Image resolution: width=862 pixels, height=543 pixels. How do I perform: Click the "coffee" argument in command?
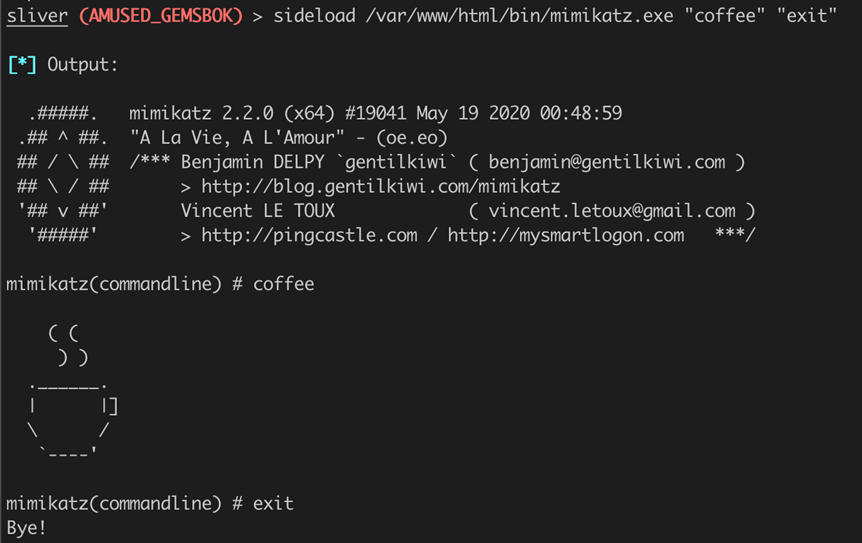tap(725, 16)
